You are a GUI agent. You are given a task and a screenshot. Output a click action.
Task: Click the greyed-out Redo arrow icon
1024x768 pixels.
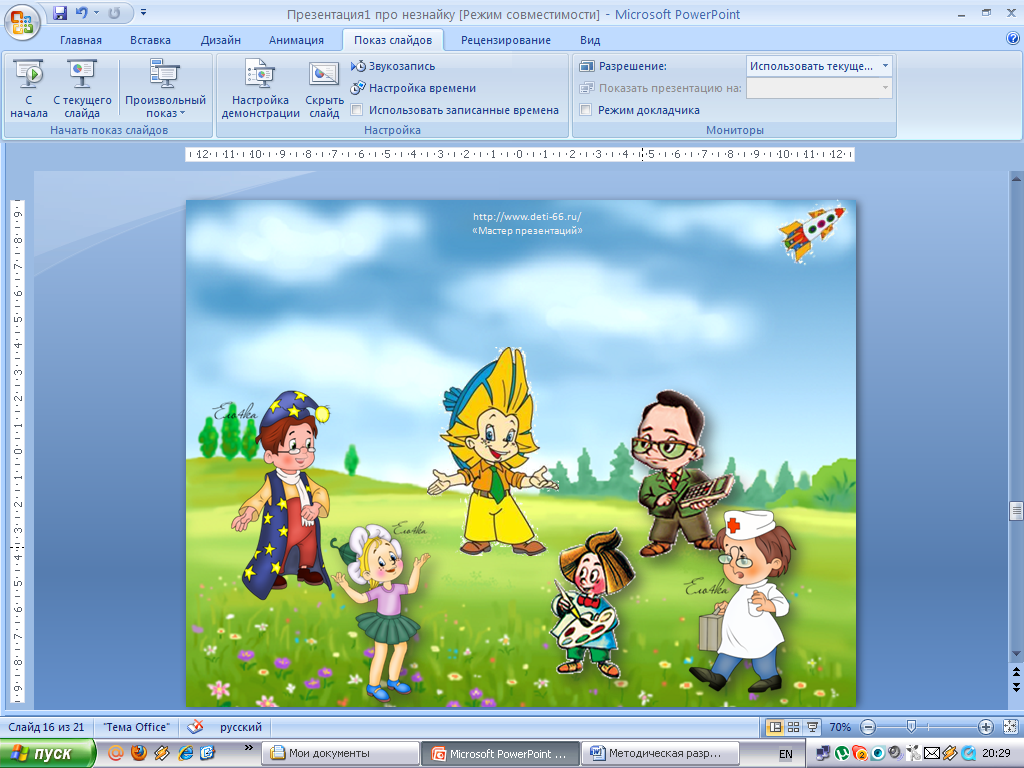(114, 13)
